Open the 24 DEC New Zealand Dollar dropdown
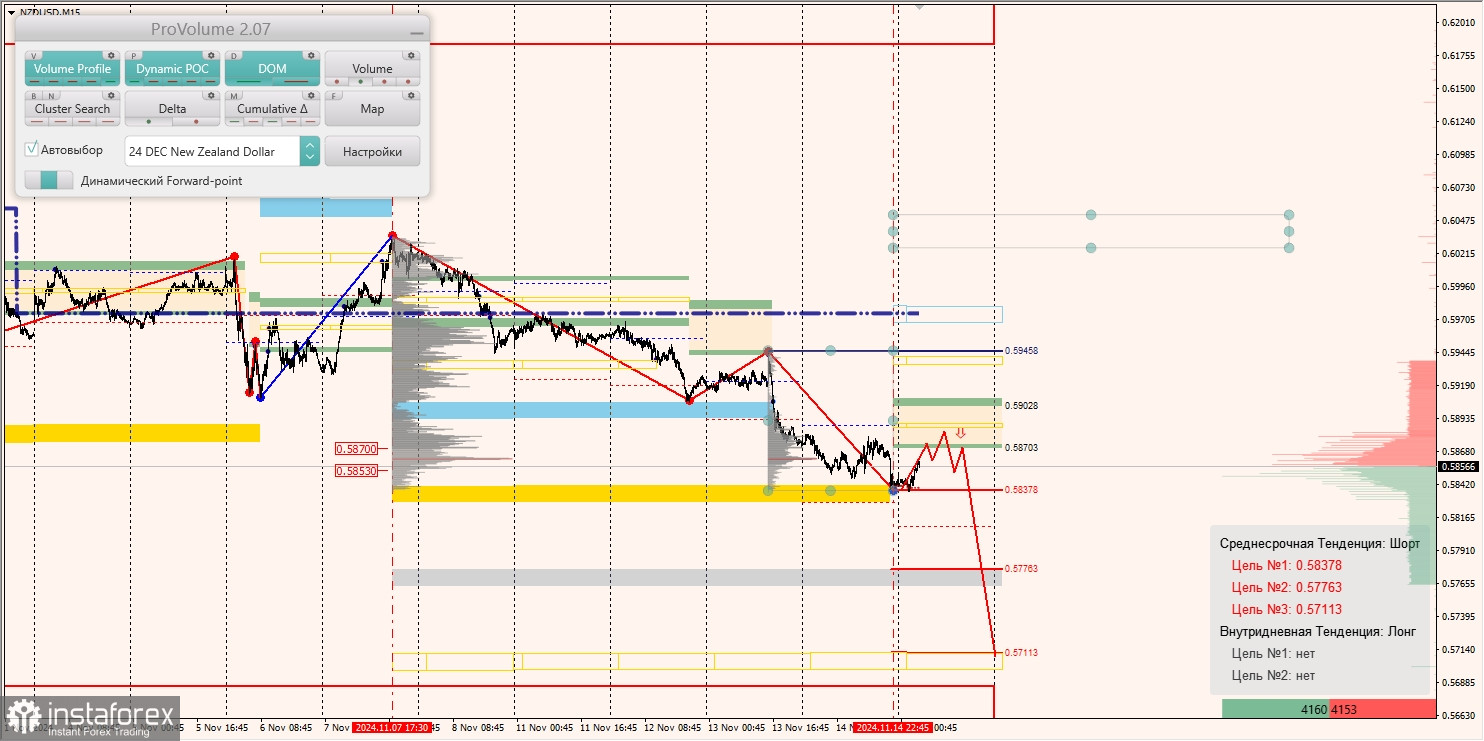The height and width of the screenshot is (741, 1484). click(x=212, y=151)
